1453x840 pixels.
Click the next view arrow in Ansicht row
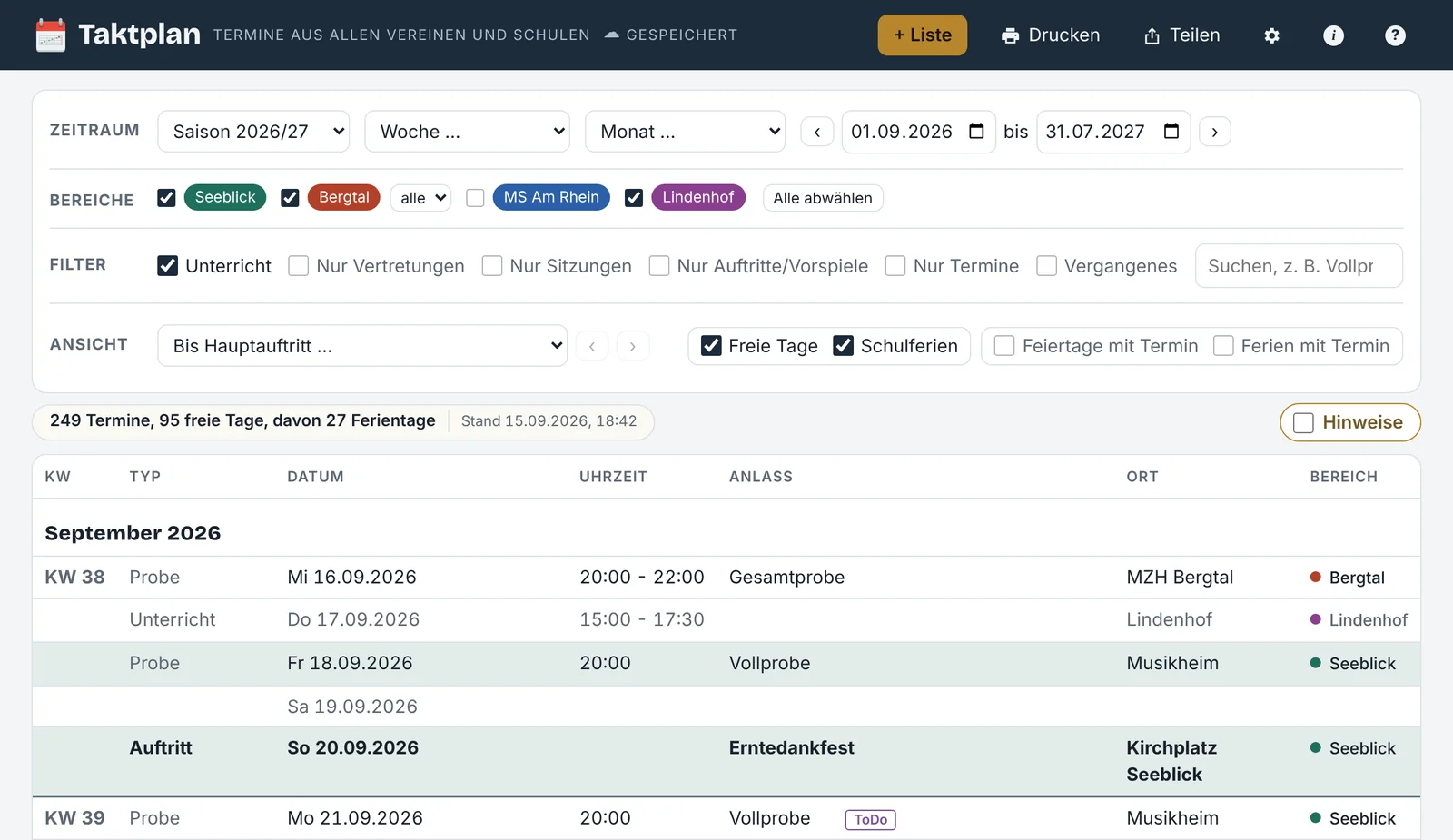[633, 346]
